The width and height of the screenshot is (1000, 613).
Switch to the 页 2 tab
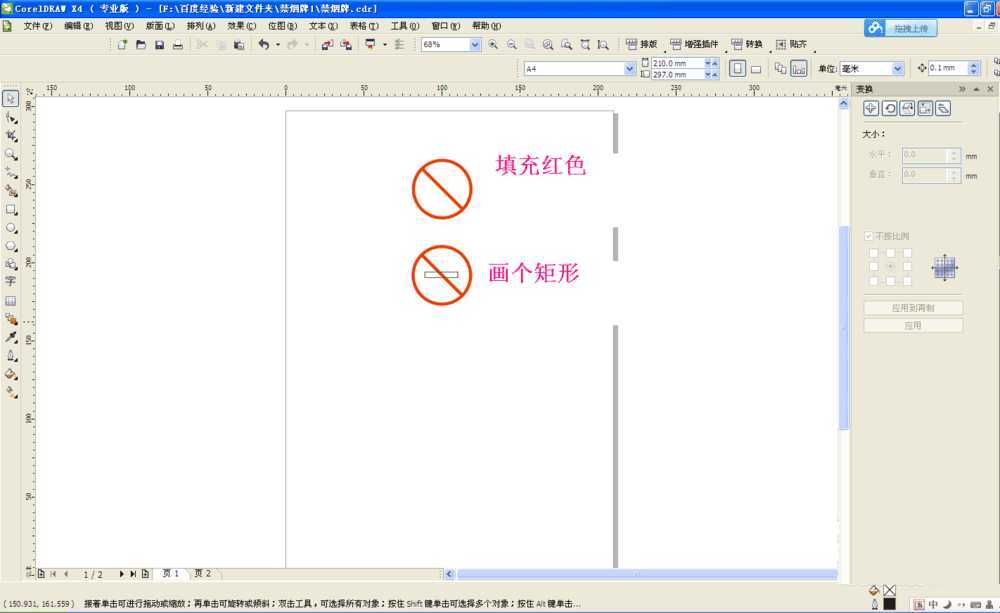[203, 573]
